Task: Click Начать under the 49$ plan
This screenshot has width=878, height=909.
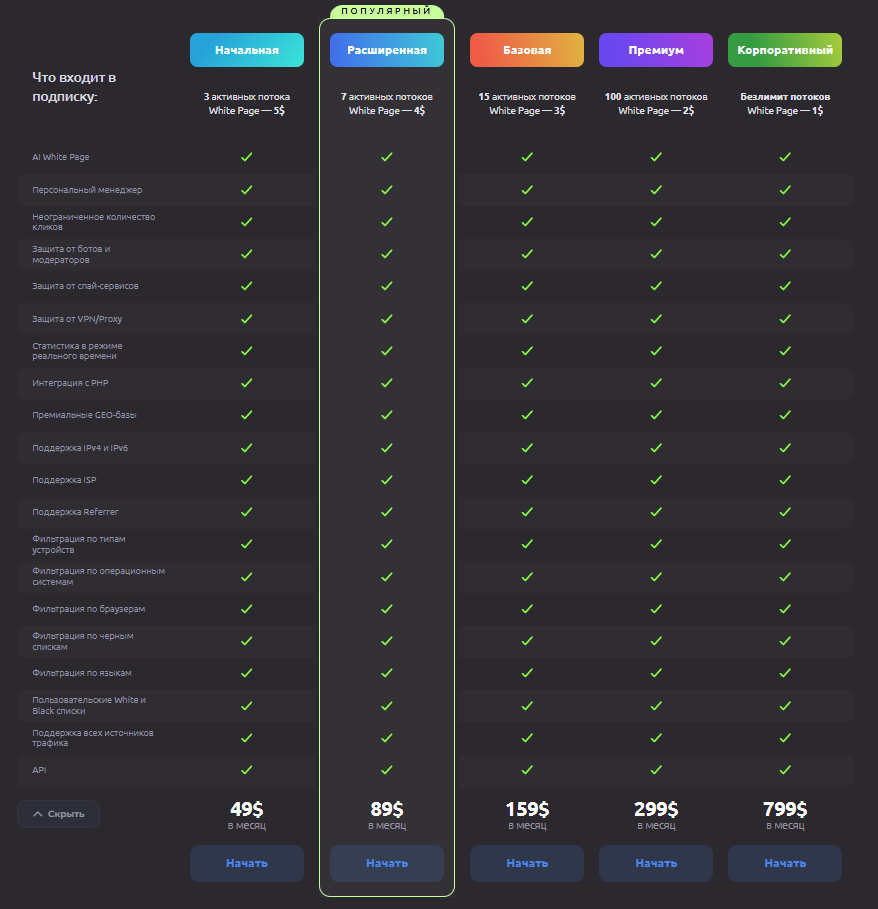Action: (247, 863)
